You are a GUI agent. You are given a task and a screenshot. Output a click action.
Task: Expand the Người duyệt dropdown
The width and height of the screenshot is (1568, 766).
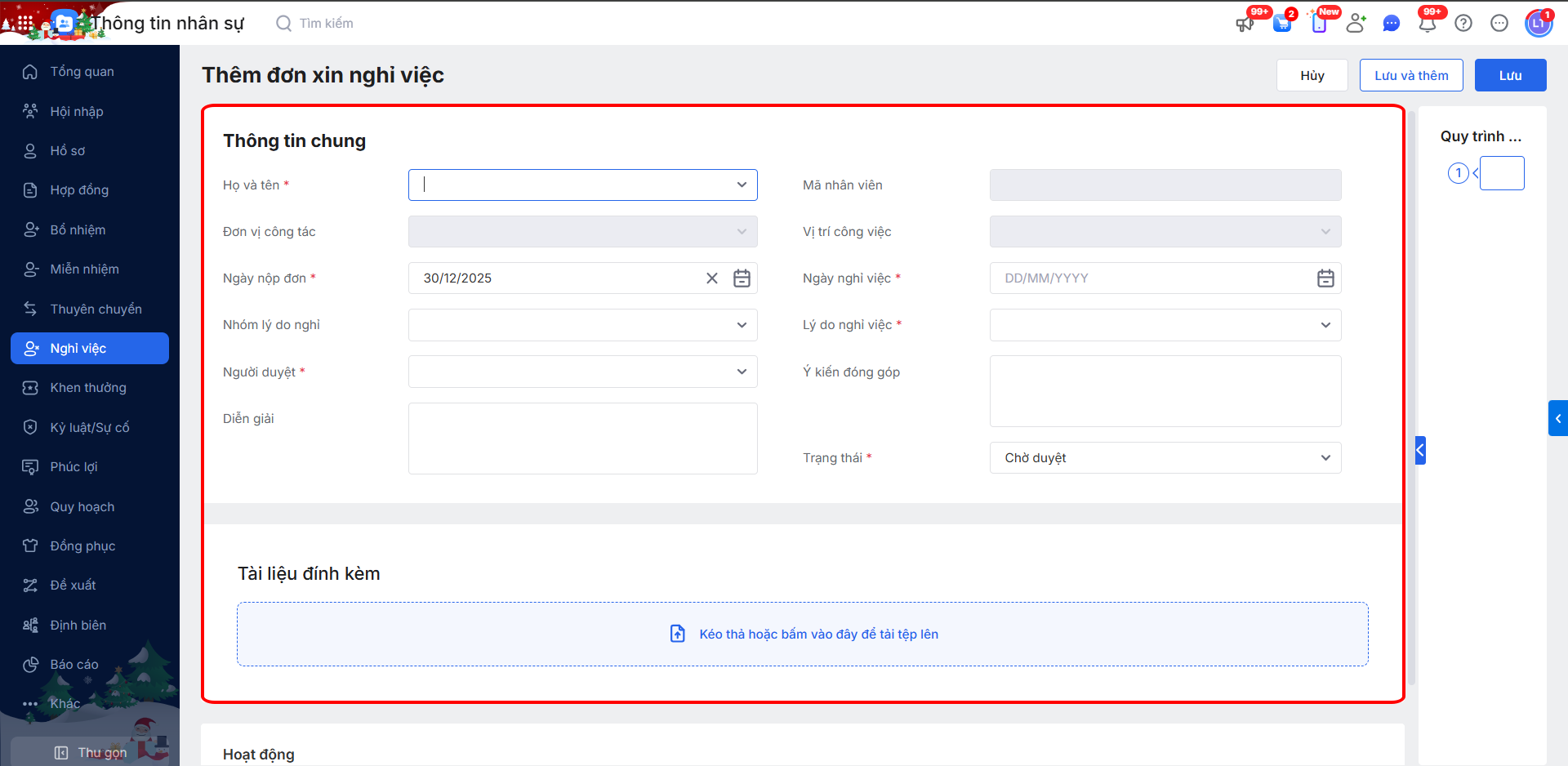point(742,372)
